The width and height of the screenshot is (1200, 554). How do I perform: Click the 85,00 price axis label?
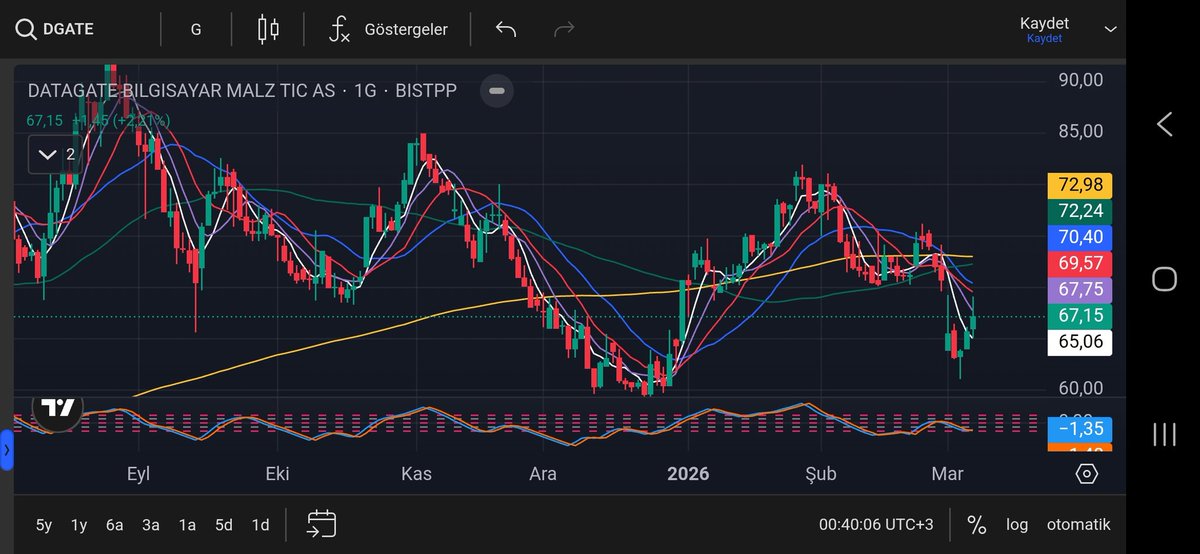tap(1080, 131)
